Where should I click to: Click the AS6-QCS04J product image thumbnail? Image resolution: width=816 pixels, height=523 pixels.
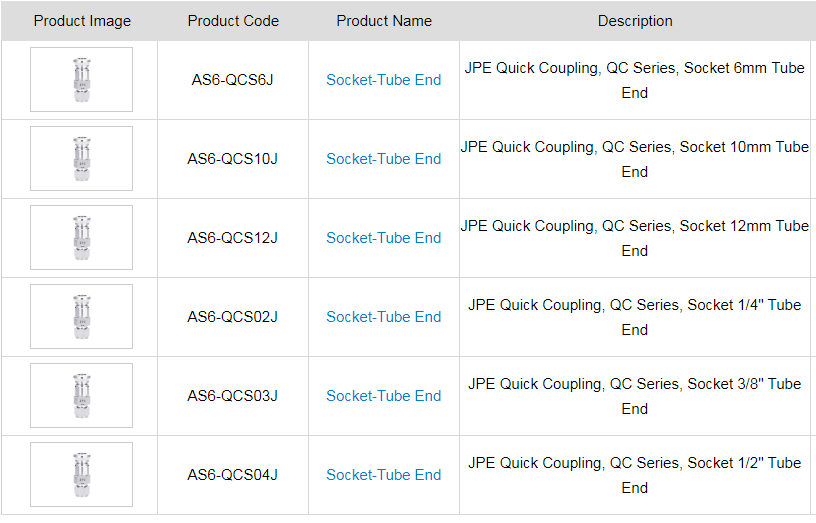click(x=81, y=475)
